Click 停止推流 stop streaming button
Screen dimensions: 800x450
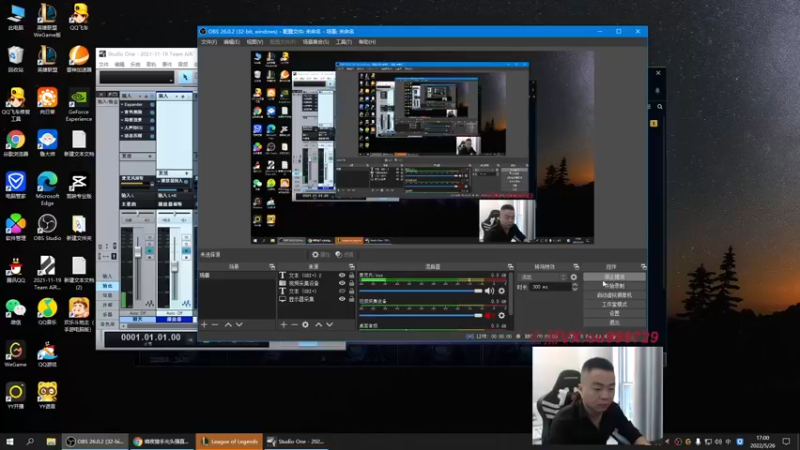[614, 277]
